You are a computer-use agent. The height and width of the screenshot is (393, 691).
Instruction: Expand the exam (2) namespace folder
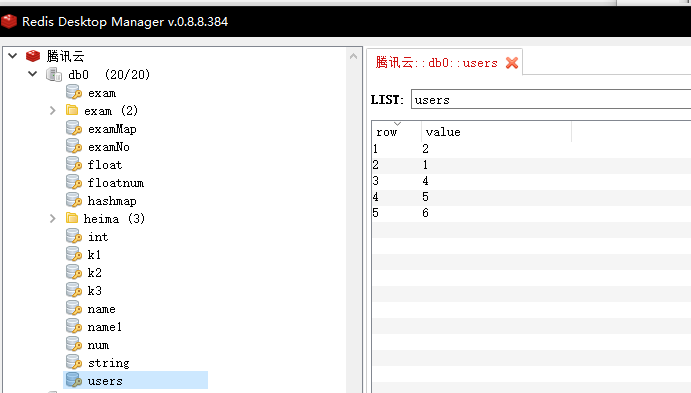click(x=53, y=111)
